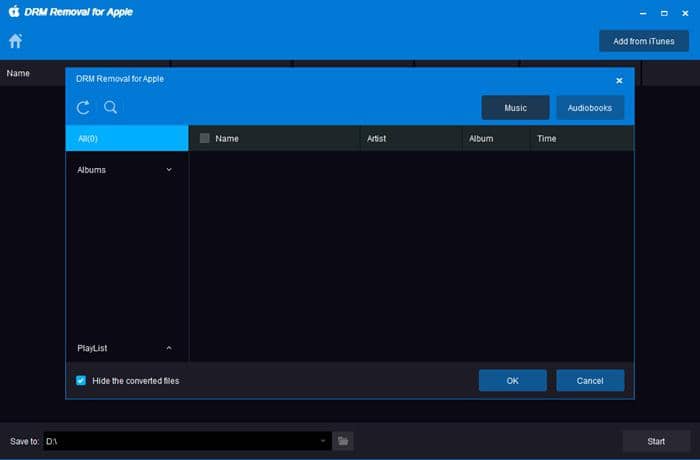Viewport: 700px width, 460px height.
Task: Click the refresh icon in the dialog
Action: click(83, 107)
